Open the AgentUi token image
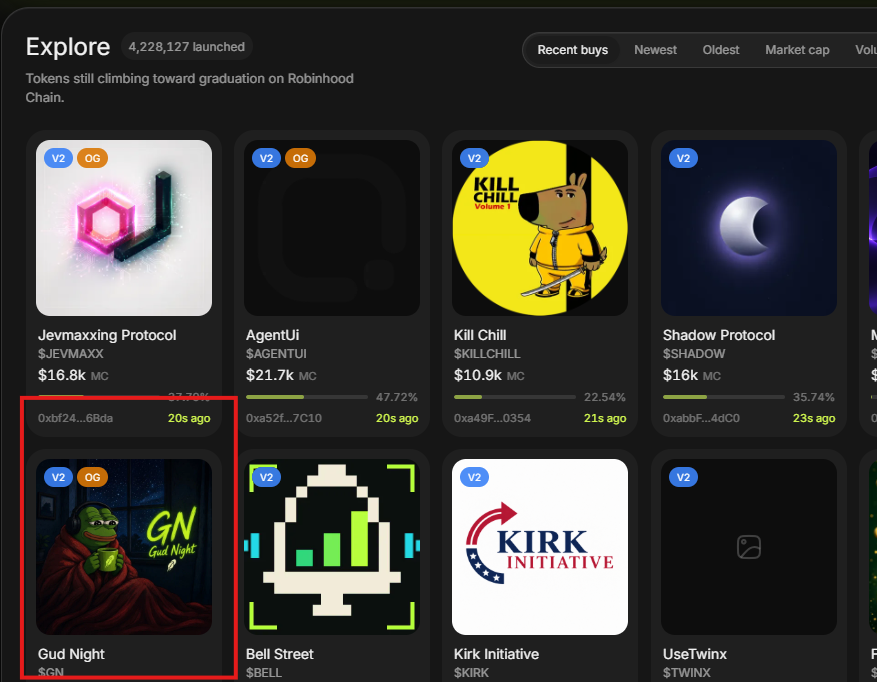Image resolution: width=877 pixels, height=682 pixels. click(332, 228)
